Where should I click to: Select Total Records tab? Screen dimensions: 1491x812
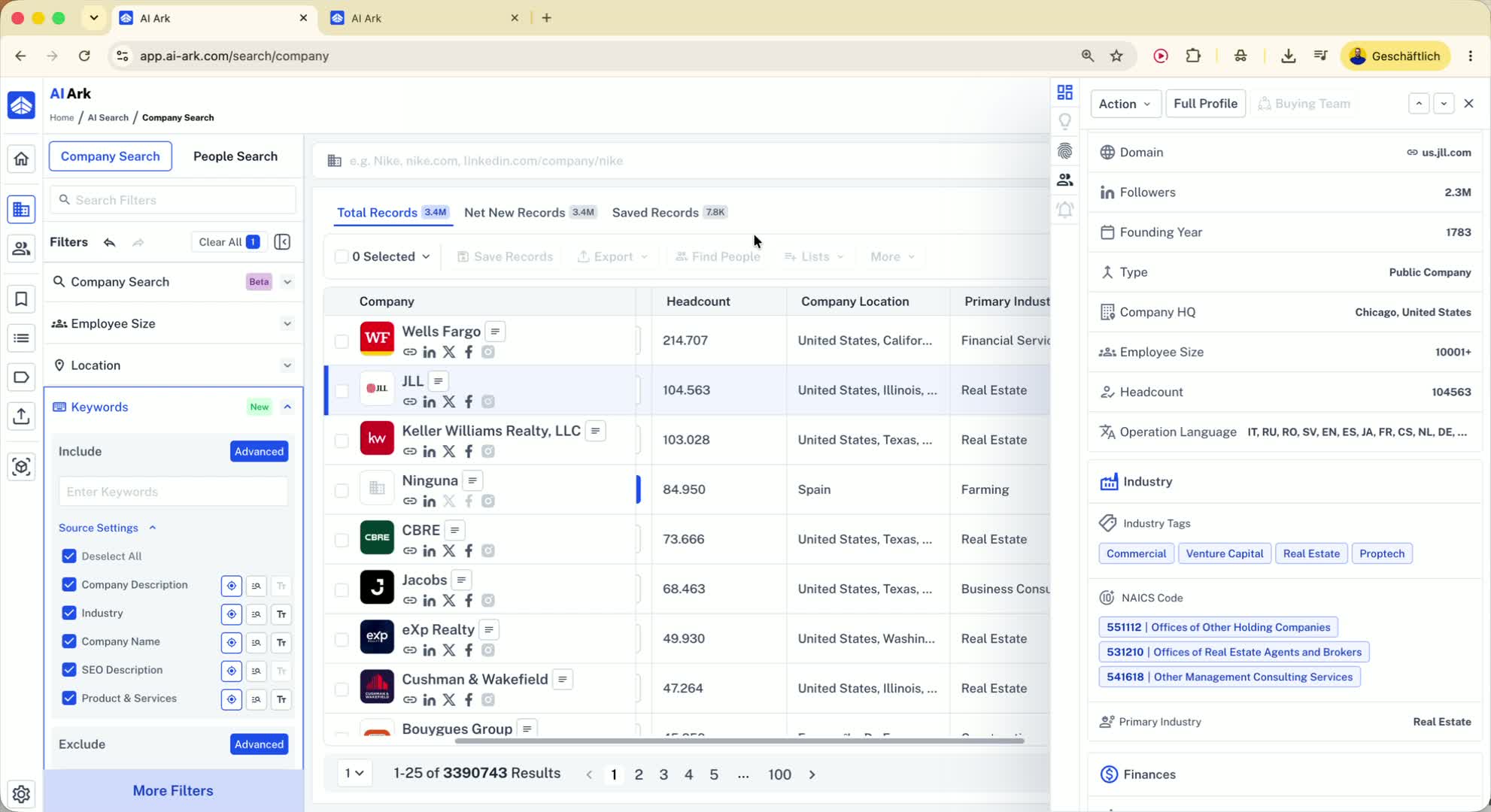pos(393,213)
